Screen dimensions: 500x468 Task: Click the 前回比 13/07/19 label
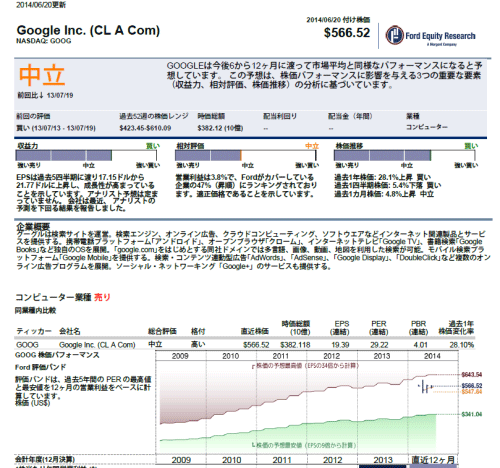click(45, 95)
